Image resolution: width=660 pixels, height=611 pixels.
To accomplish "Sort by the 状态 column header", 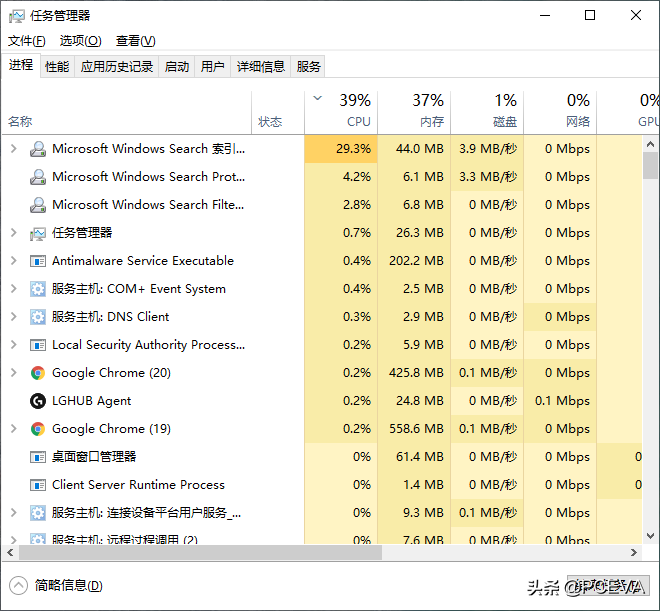I will [278, 112].
